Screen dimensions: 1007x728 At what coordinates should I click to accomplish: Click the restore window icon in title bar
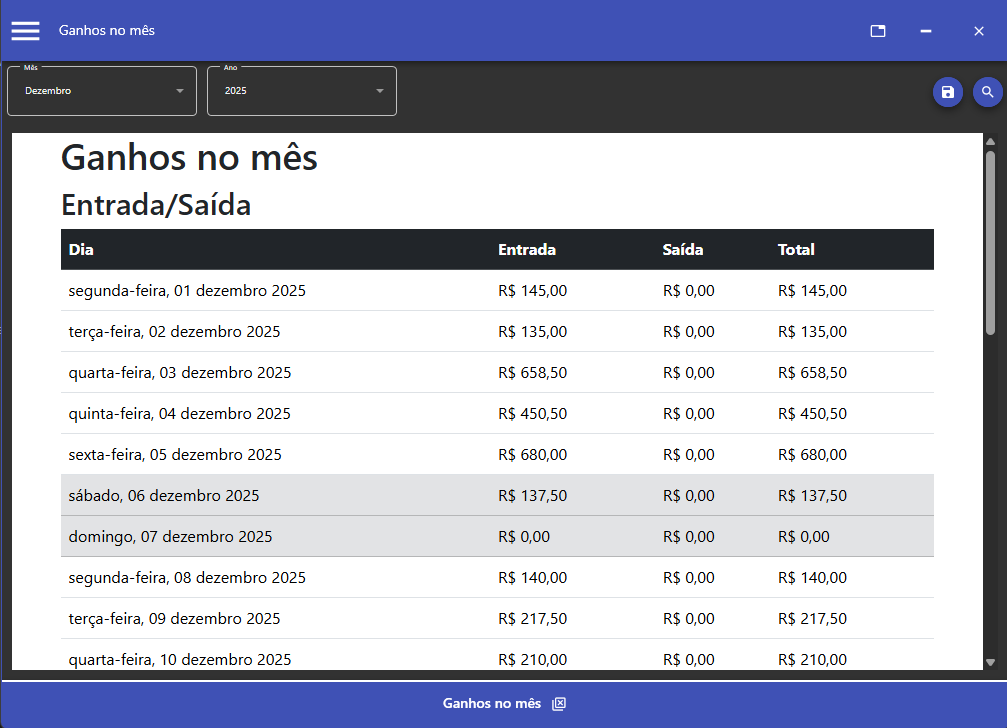[877, 31]
